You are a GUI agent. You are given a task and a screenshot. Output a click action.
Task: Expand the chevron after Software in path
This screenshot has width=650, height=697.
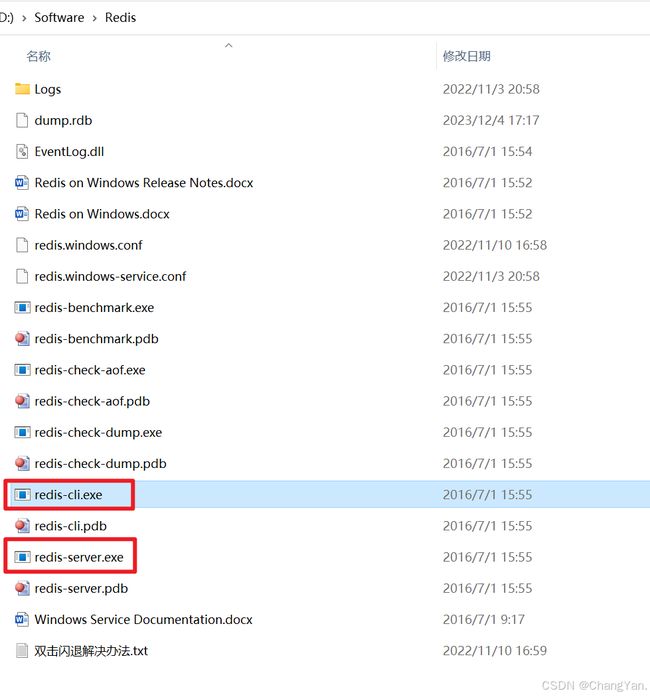pyautogui.click(x=95, y=18)
